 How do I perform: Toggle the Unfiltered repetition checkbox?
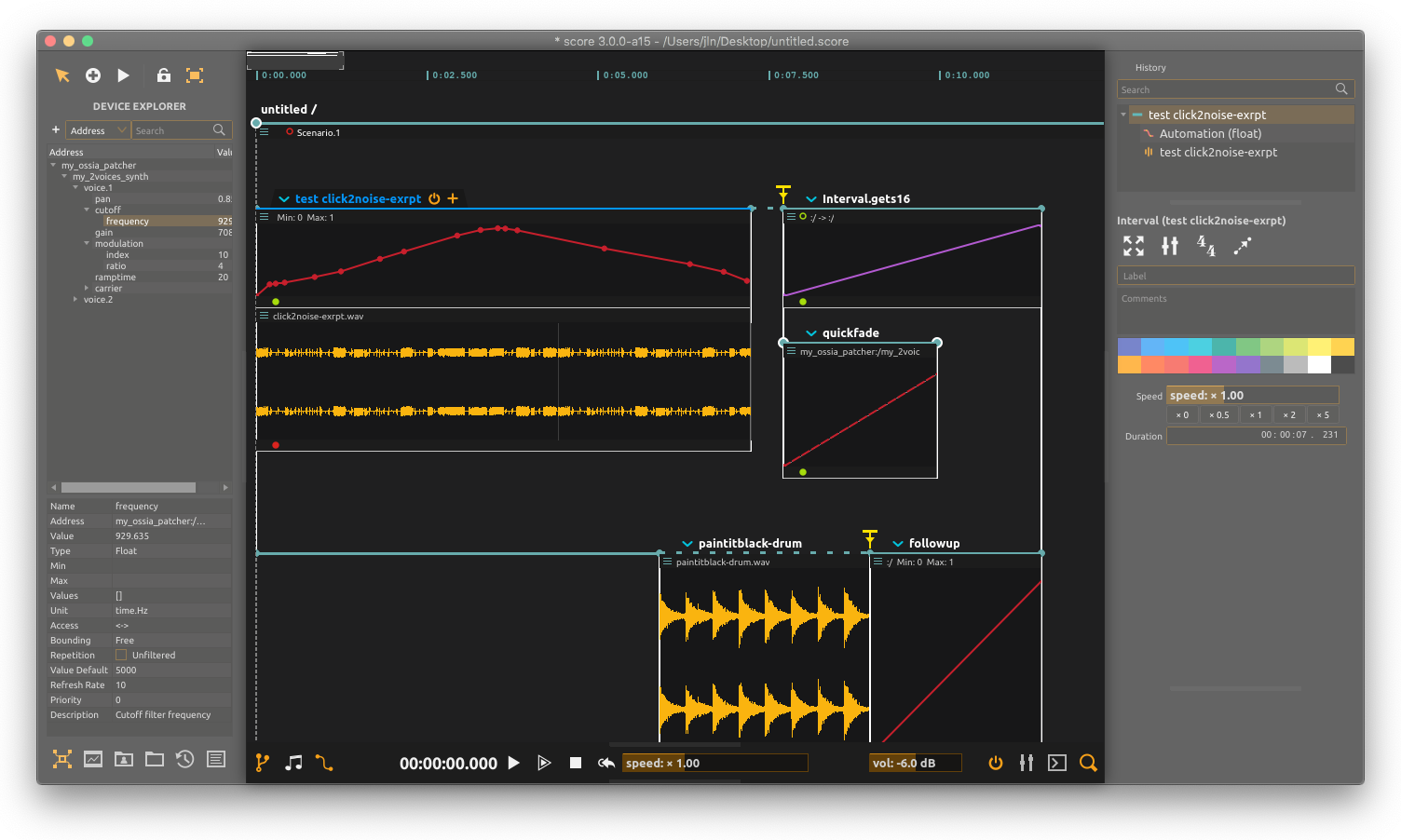[121, 655]
